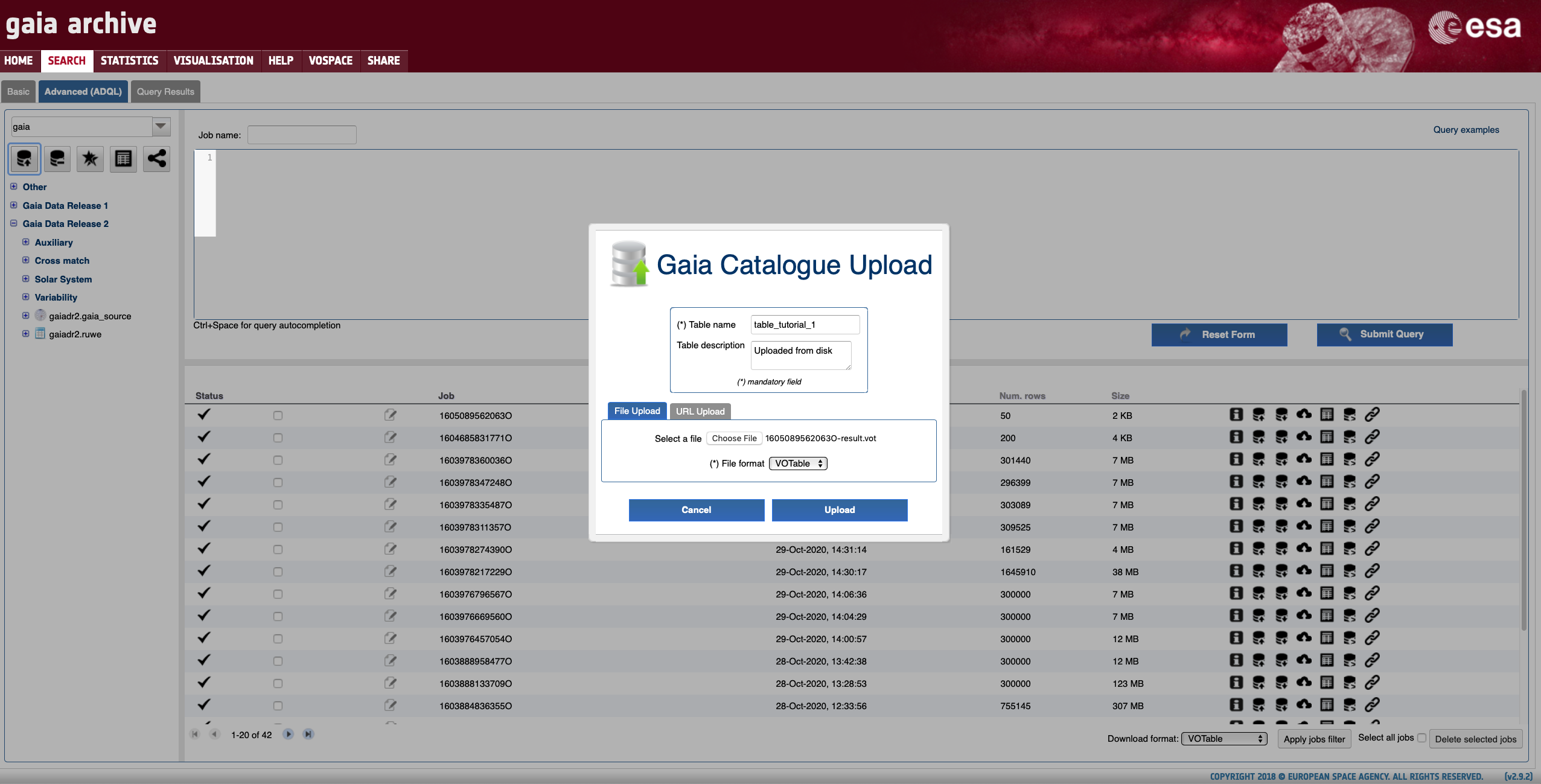This screenshot has width=1541, height=784.
Task: Edit the name of job 1603976796567O
Action: click(x=391, y=594)
